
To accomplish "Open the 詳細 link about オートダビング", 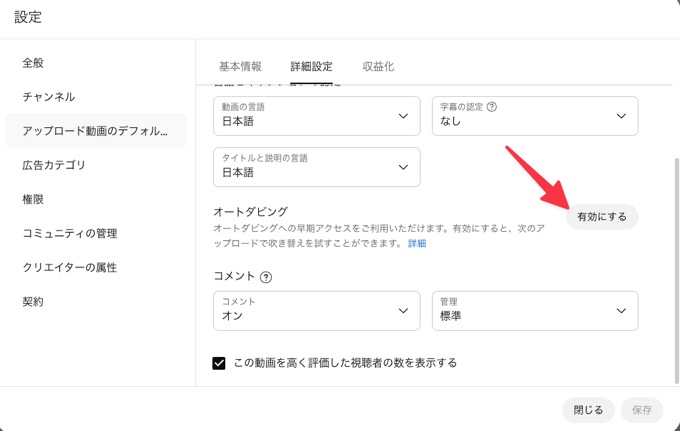I will point(417,243).
